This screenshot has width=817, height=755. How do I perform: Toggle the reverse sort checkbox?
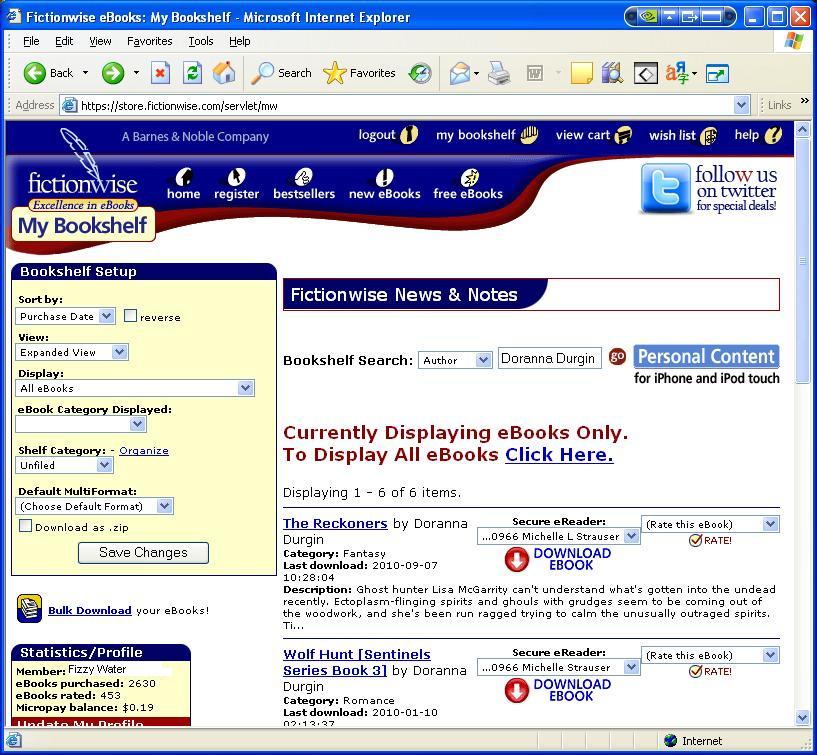point(130,316)
